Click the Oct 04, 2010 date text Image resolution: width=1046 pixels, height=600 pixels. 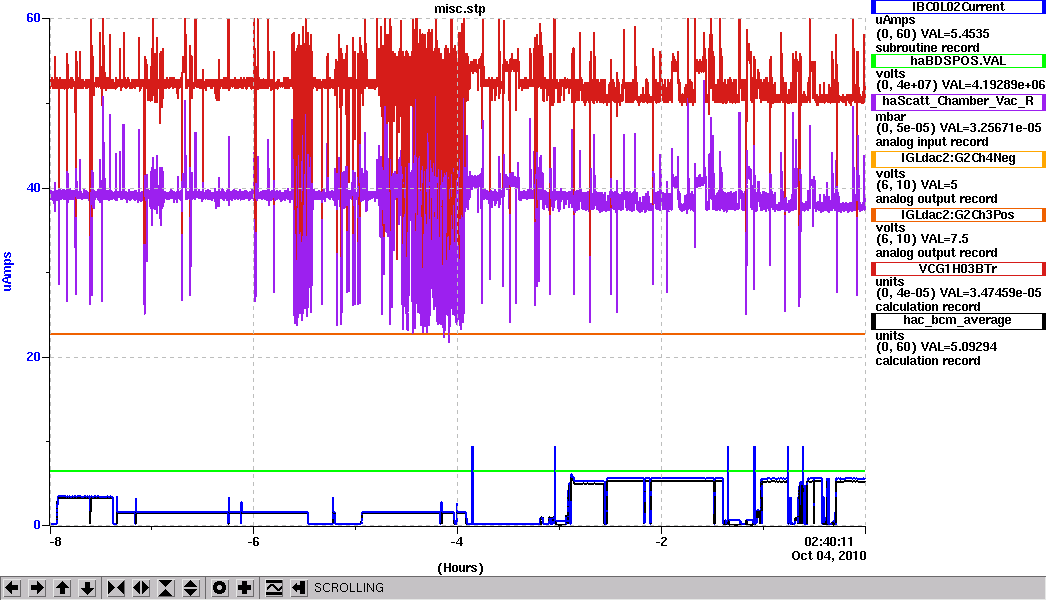pyautogui.click(x=829, y=555)
